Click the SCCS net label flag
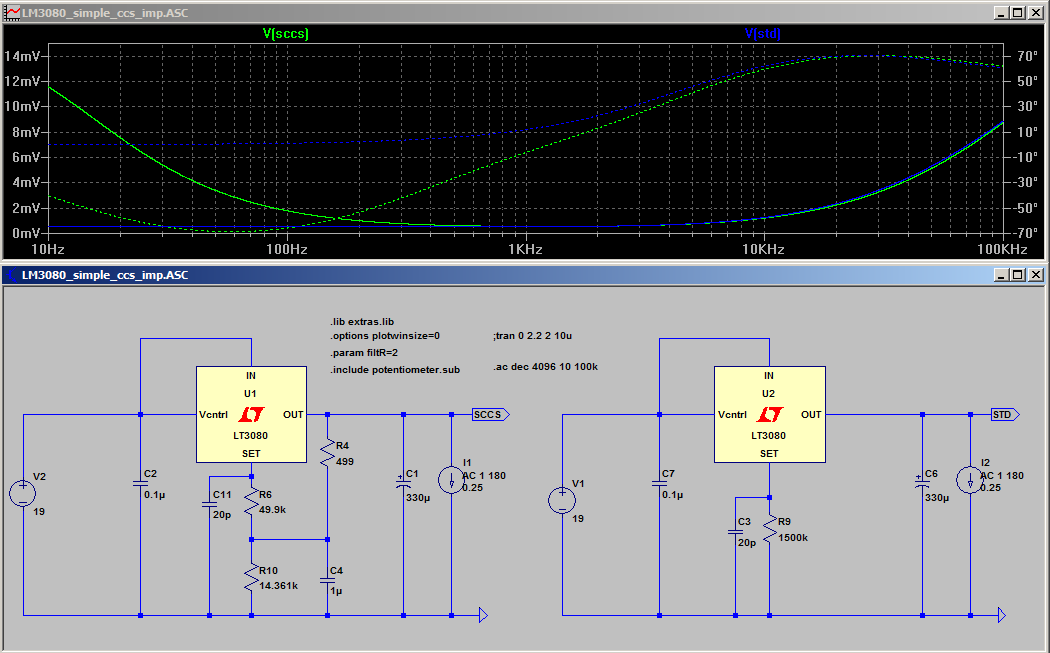The width and height of the screenshot is (1050, 653). 491,415
